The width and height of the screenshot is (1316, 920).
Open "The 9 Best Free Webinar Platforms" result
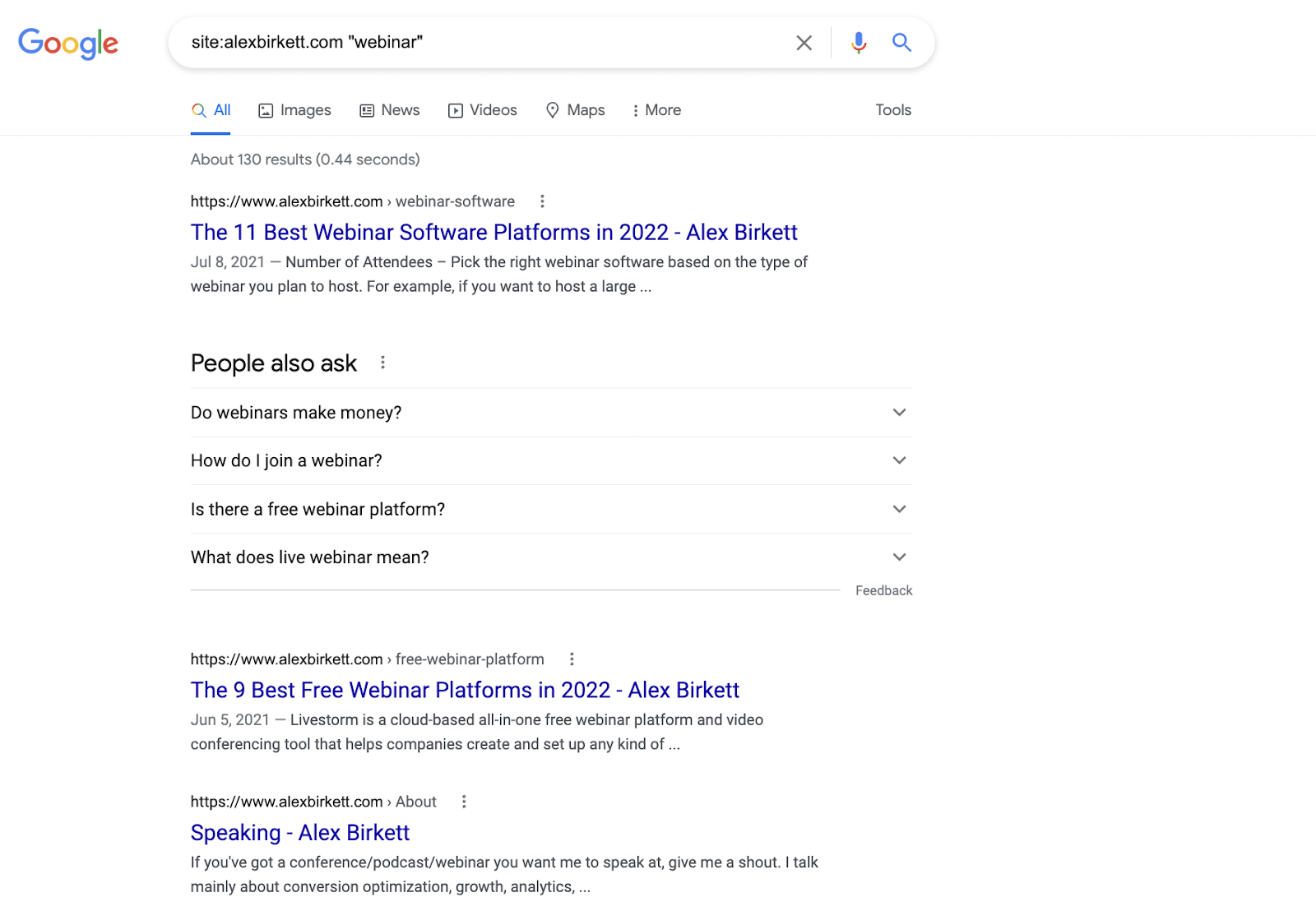click(465, 691)
